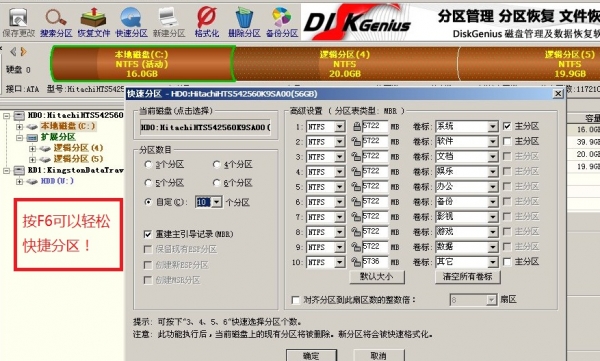Click the 新建分区 new partition icon
This screenshot has width=600, height=361.
tap(169, 22)
